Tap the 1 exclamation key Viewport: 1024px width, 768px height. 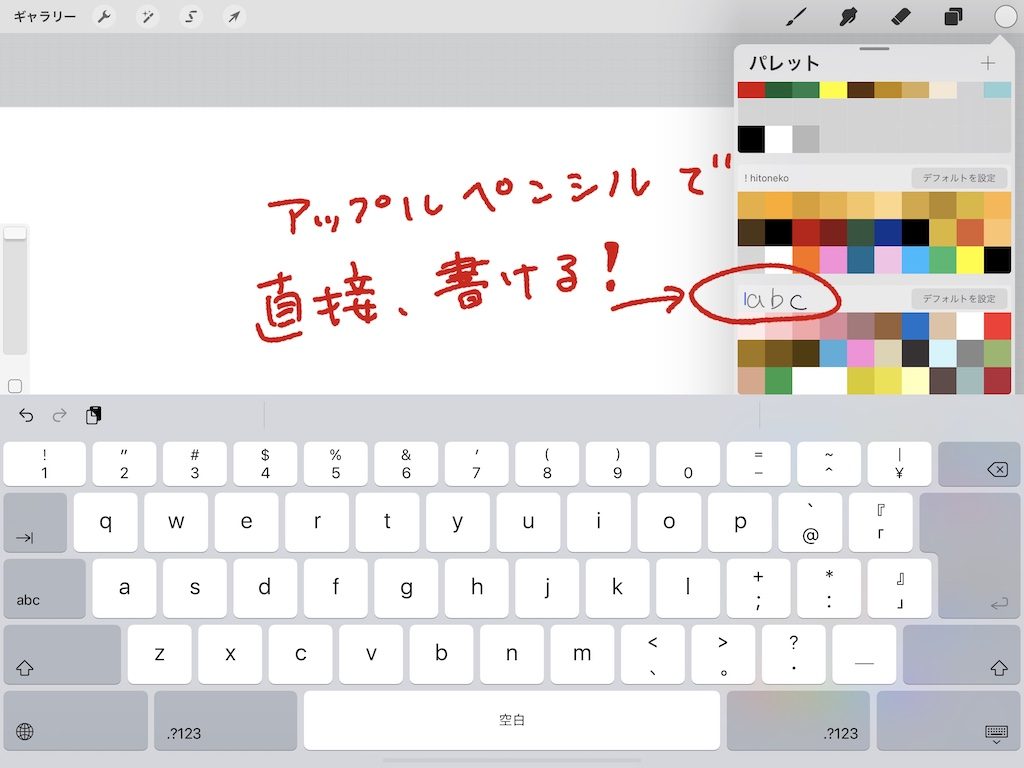coord(44,464)
